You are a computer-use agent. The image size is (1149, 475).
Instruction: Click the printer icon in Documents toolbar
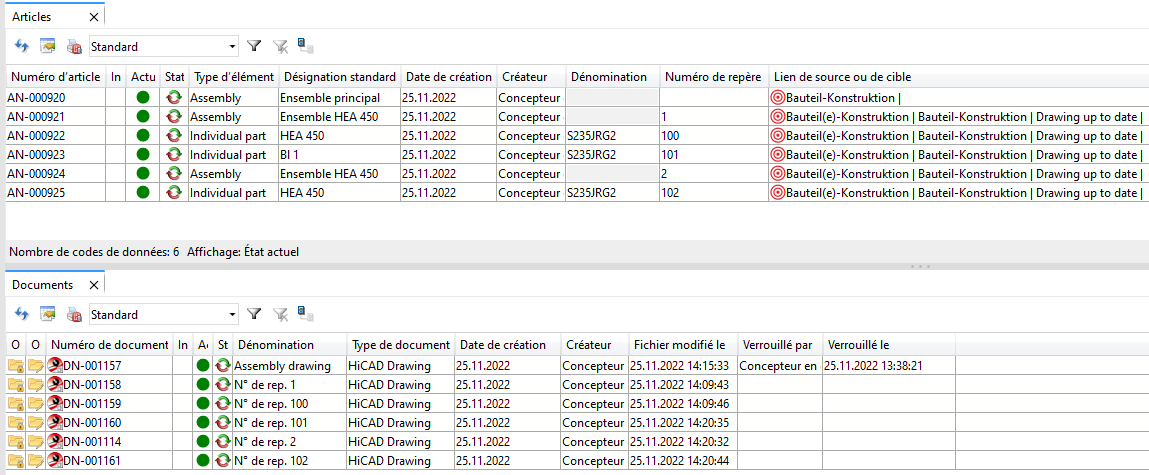[74, 315]
